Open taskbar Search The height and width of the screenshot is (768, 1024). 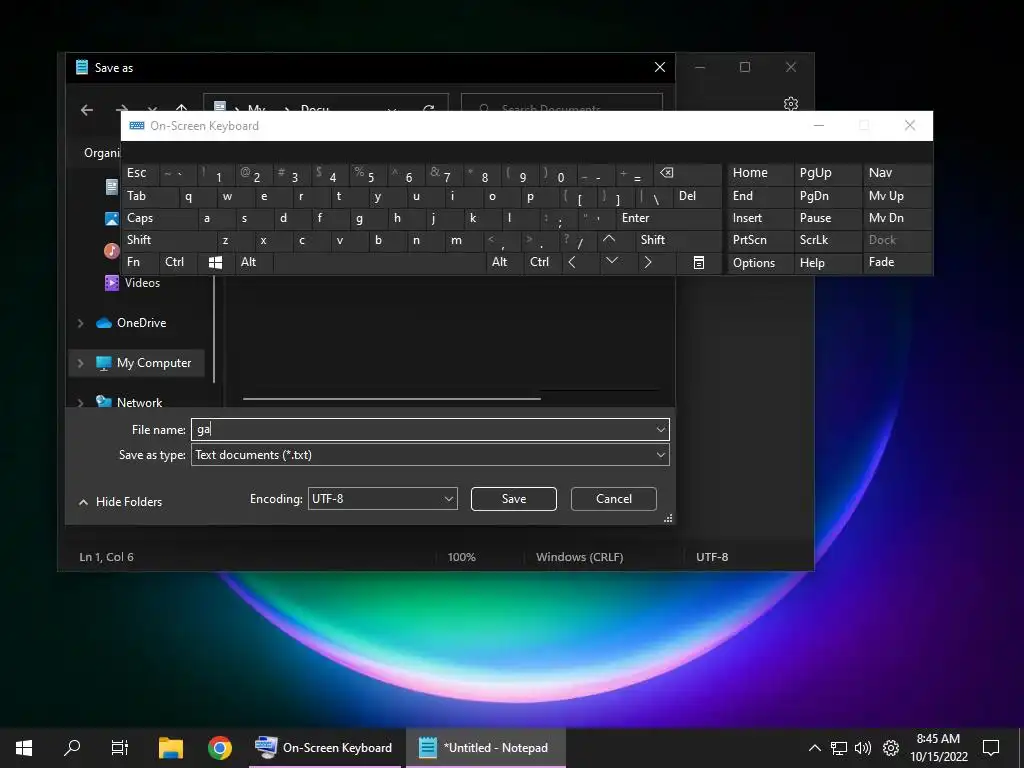pyautogui.click(x=72, y=748)
